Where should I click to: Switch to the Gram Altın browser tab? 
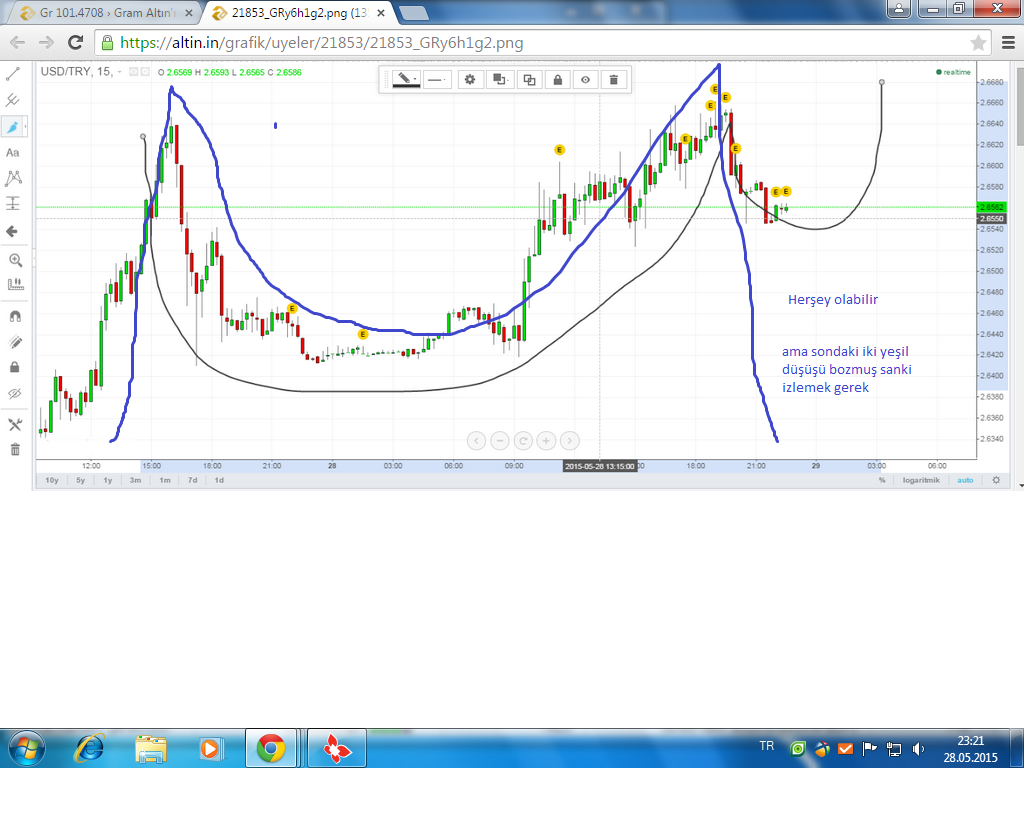pyautogui.click(x=100, y=12)
